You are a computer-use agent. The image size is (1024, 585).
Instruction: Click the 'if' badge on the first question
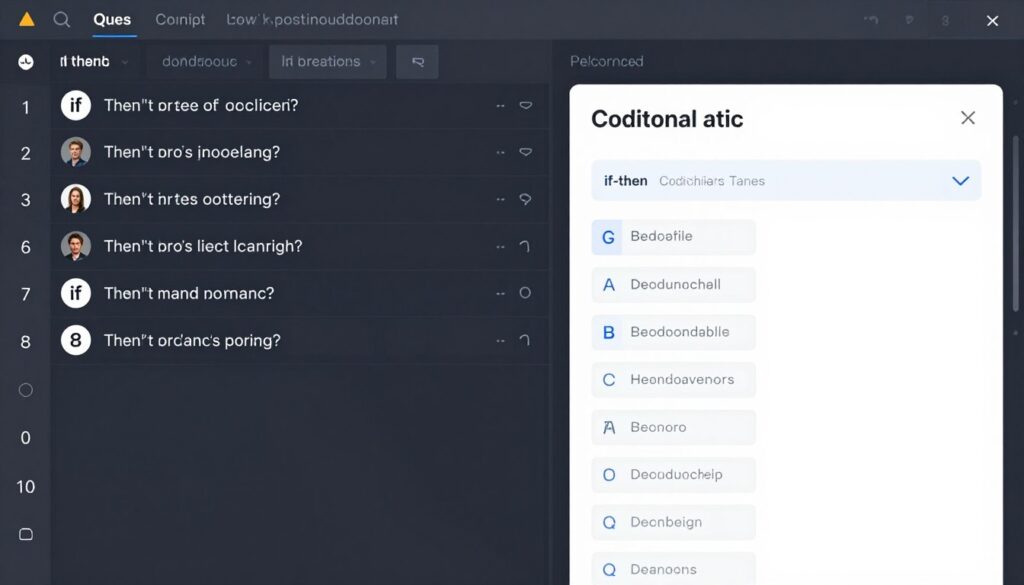click(75, 105)
